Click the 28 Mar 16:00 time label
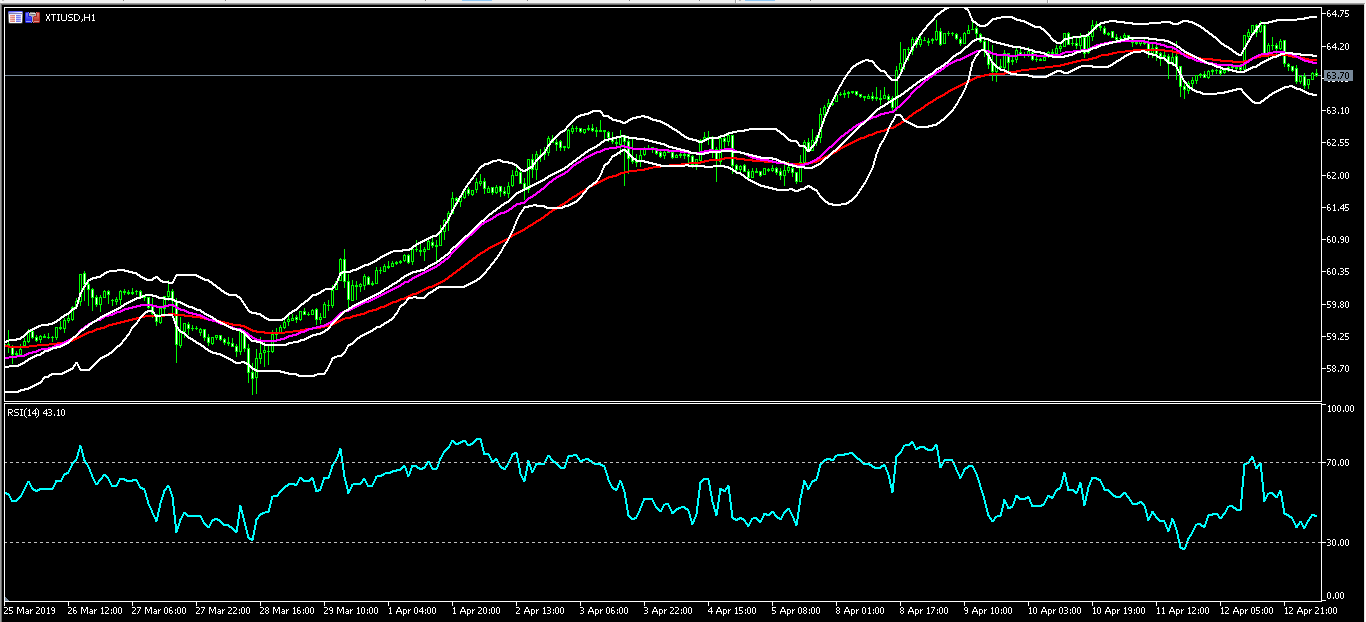Viewport: 1366px width, 622px height. pos(286,609)
